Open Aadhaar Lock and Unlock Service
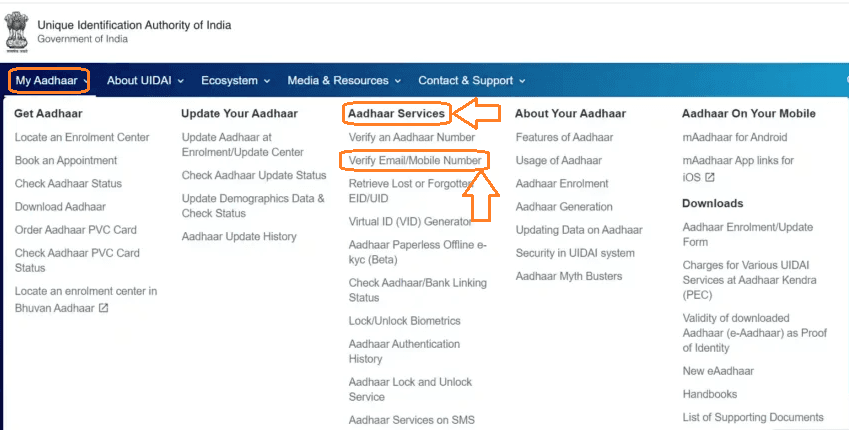This screenshot has width=849, height=430. tap(410, 389)
